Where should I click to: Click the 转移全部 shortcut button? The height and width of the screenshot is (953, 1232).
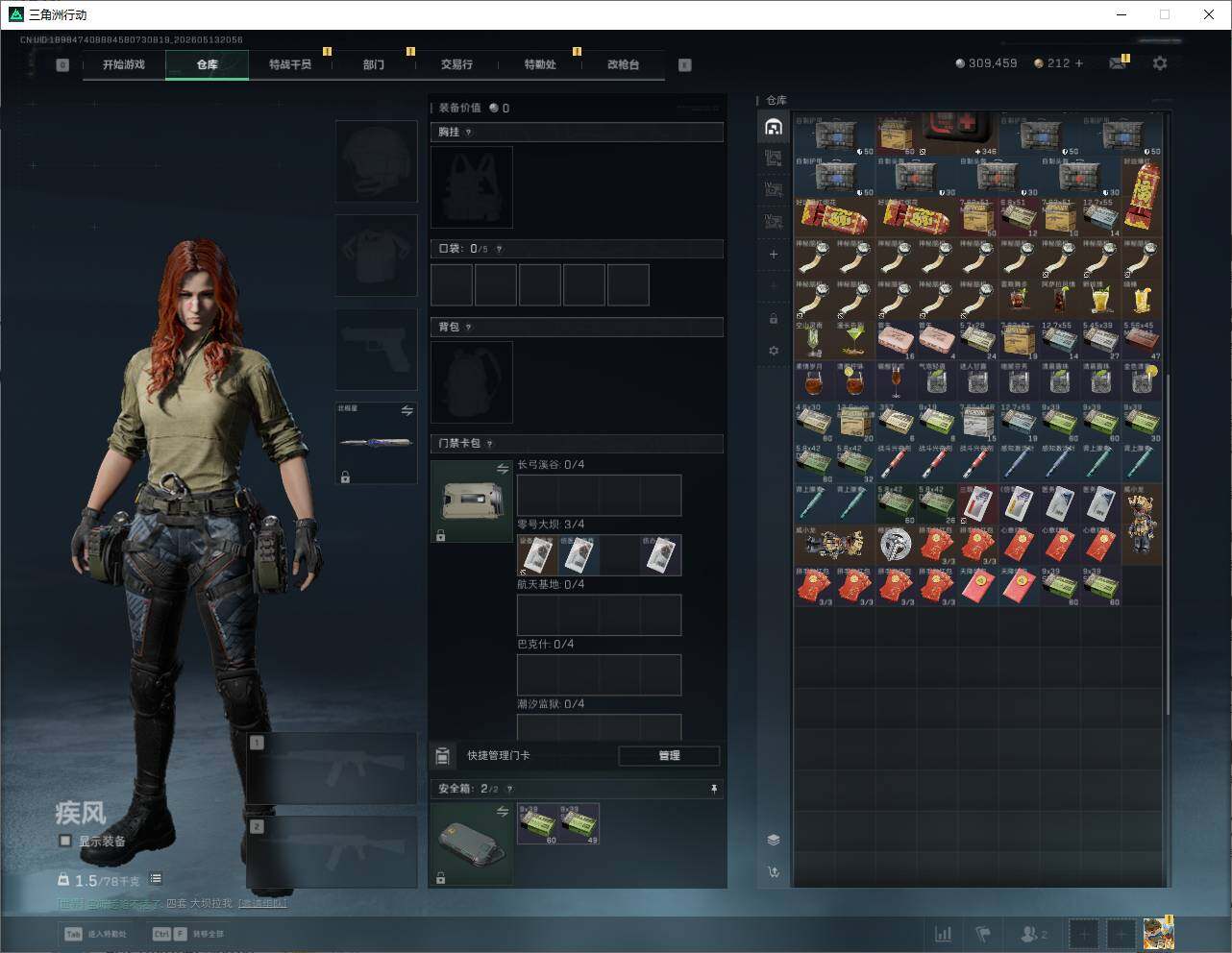[x=188, y=934]
